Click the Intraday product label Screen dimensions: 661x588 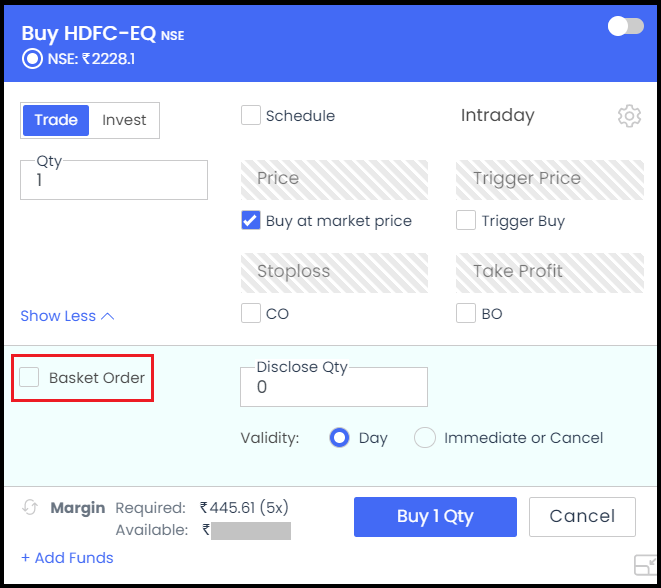click(x=497, y=115)
